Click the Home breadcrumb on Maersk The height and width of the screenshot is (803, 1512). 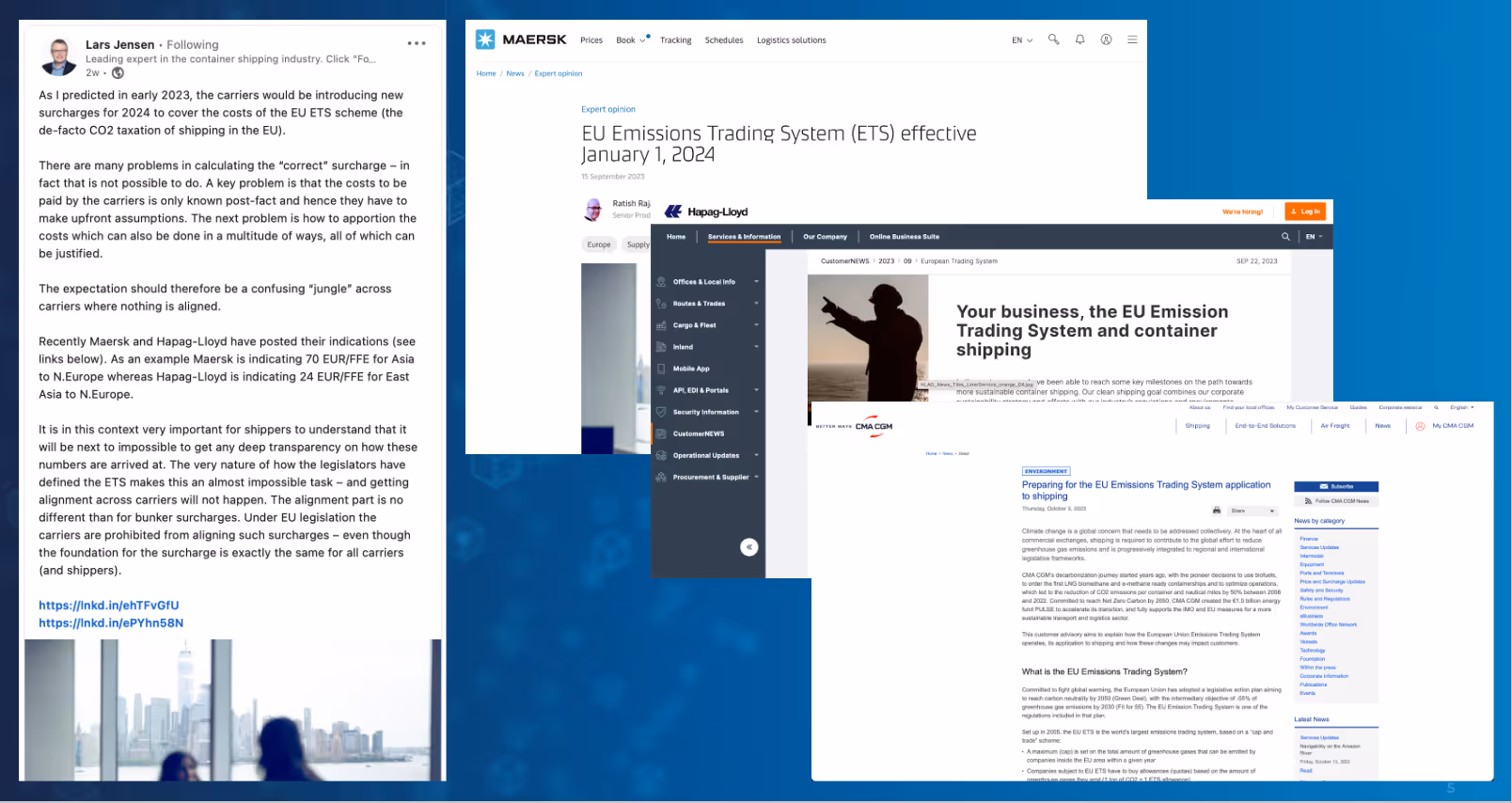click(486, 73)
